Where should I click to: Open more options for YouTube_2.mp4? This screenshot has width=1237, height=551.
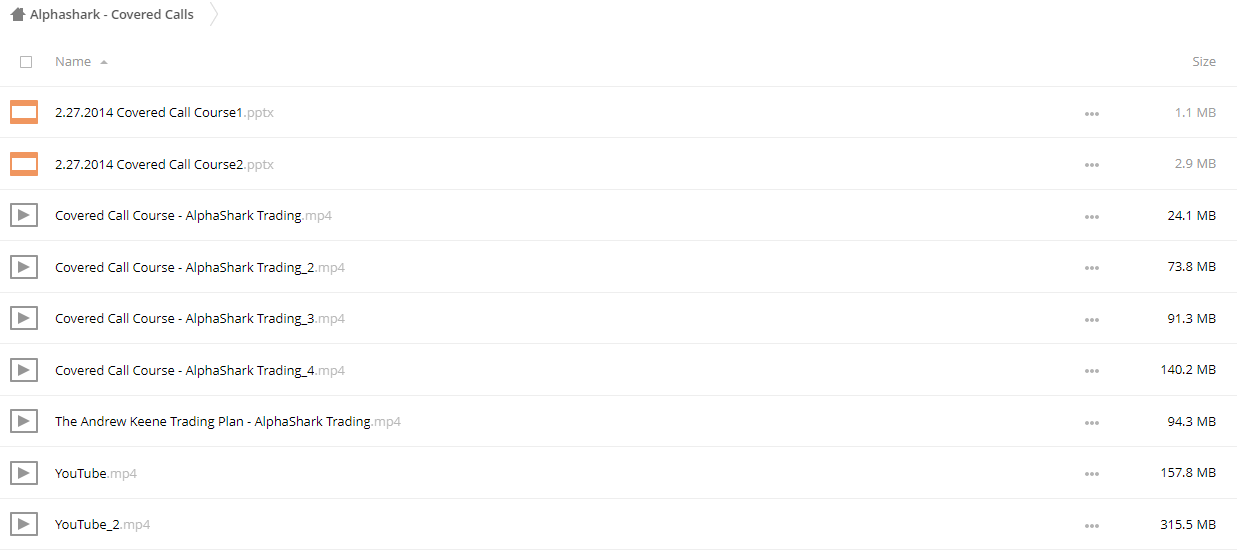(x=1091, y=526)
